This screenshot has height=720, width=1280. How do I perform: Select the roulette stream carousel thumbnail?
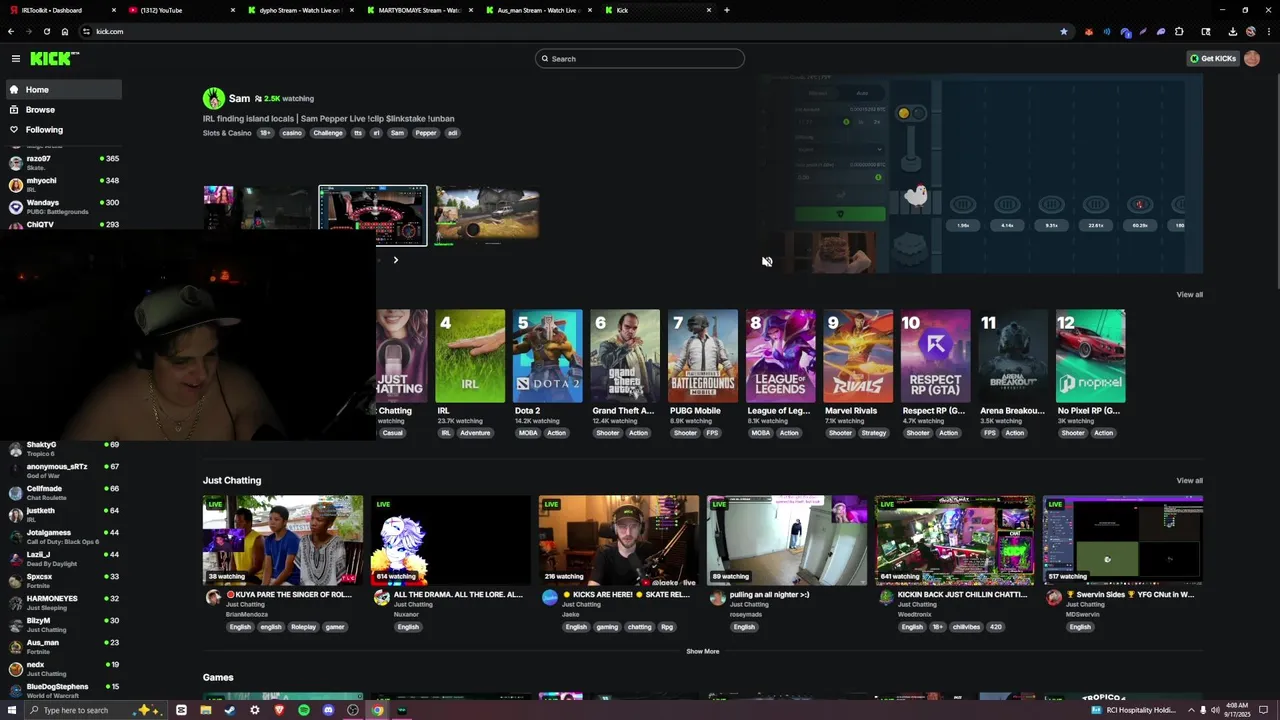click(x=373, y=215)
